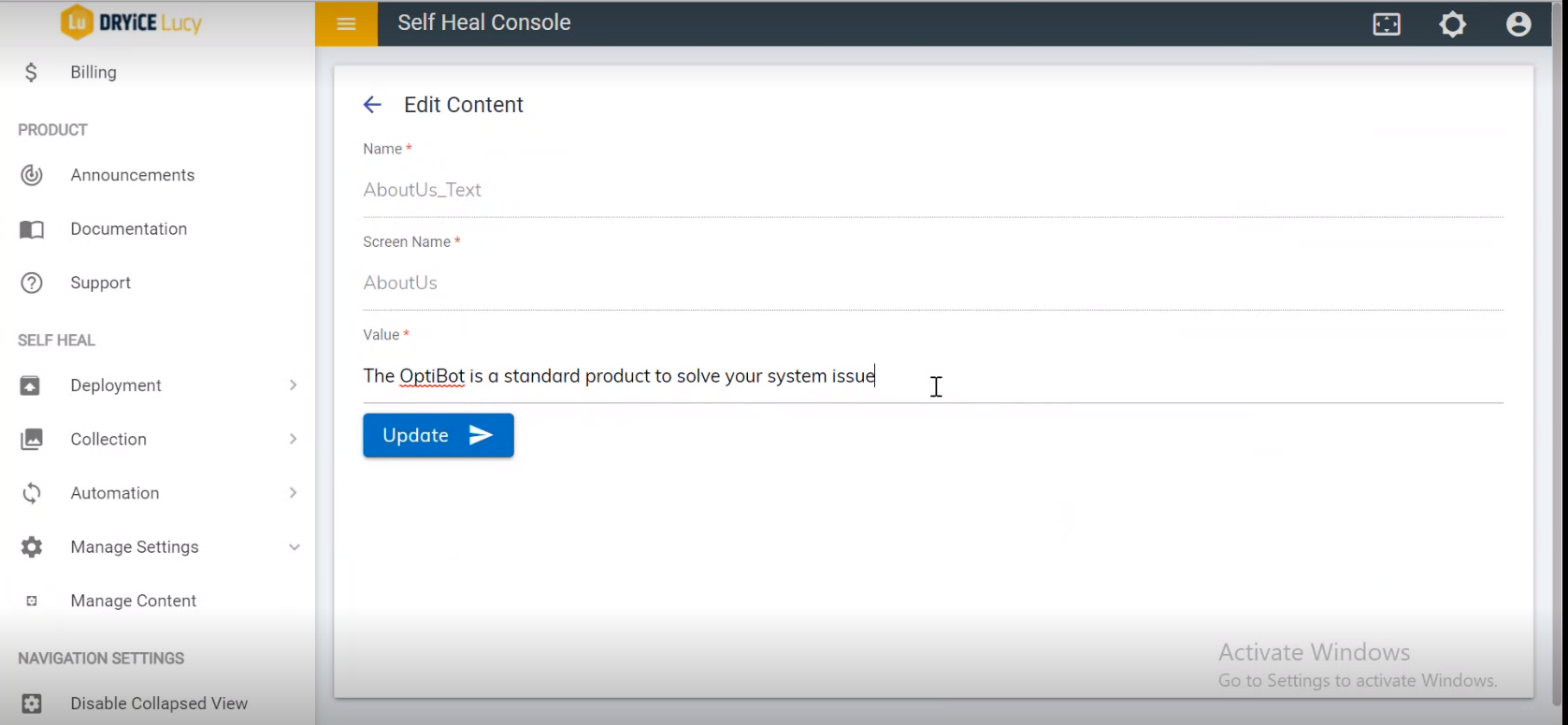Viewport: 1568px width, 725px height.
Task: Open the user account profile icon
Action: pos(1518,24)
